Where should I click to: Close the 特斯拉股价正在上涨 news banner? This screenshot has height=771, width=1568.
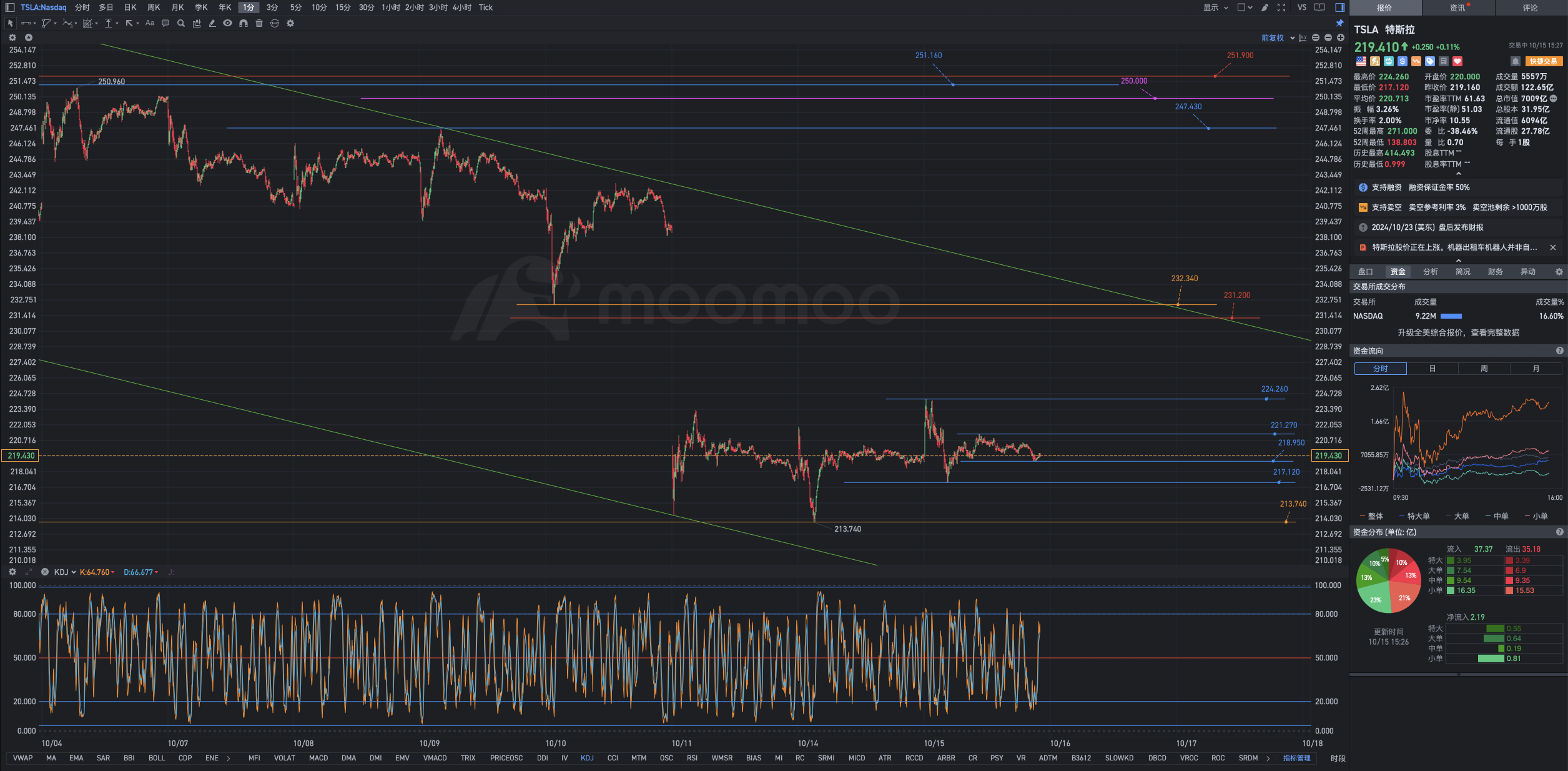(1552, 247)
